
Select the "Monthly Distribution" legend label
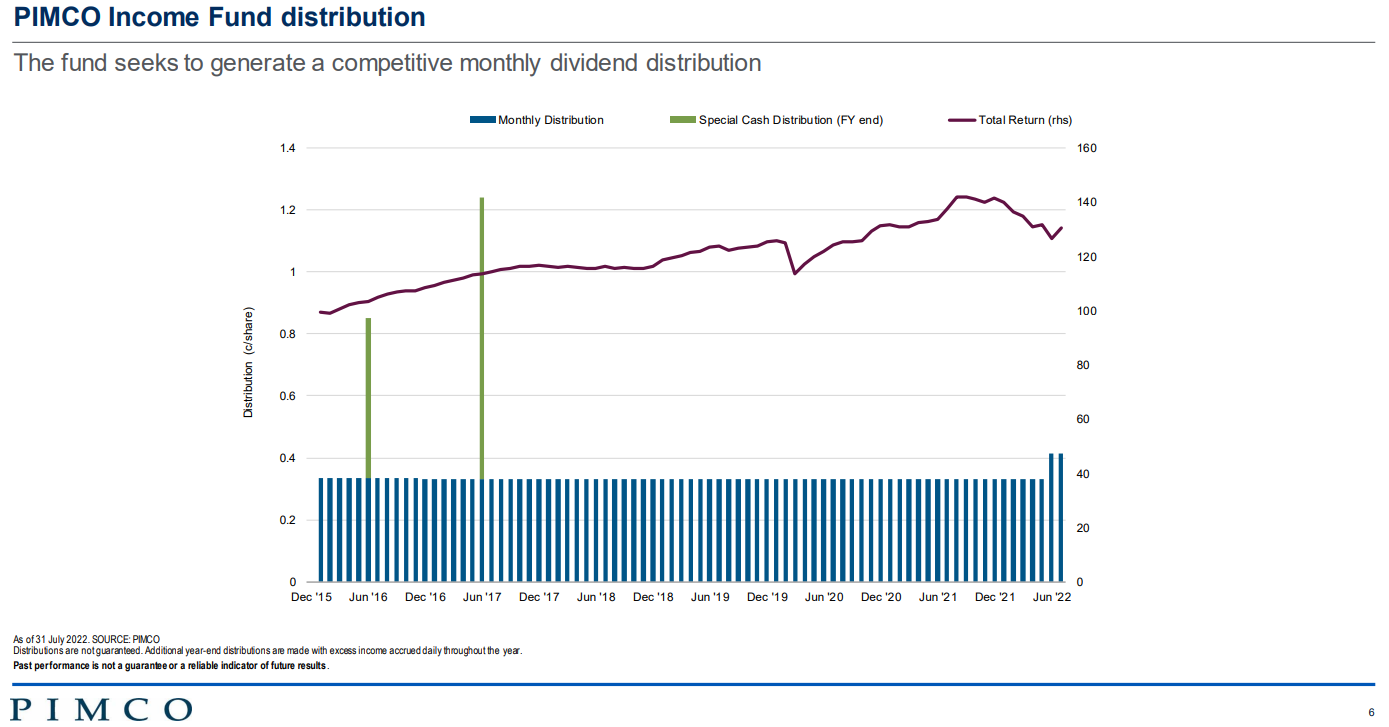coord(551,120)
